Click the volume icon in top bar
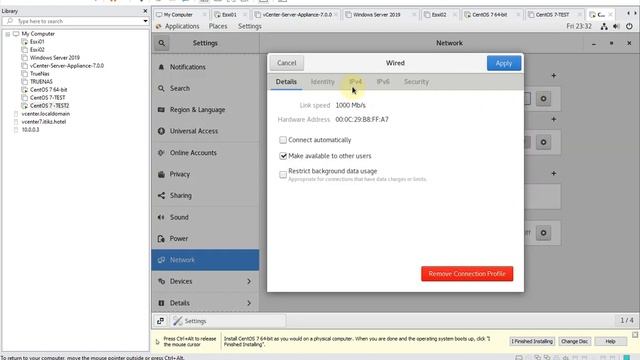Viewport: 640px width, 360px height. click(616, 26)
